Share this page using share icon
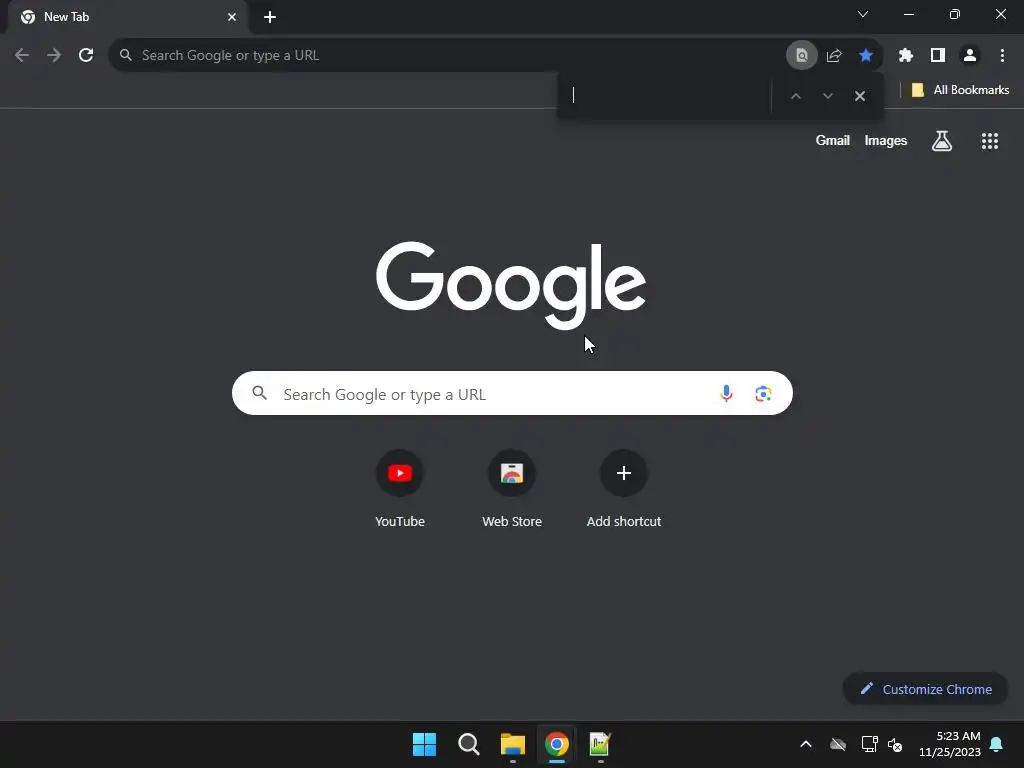Screen dimensions: 1024x768 click(834, 56)
